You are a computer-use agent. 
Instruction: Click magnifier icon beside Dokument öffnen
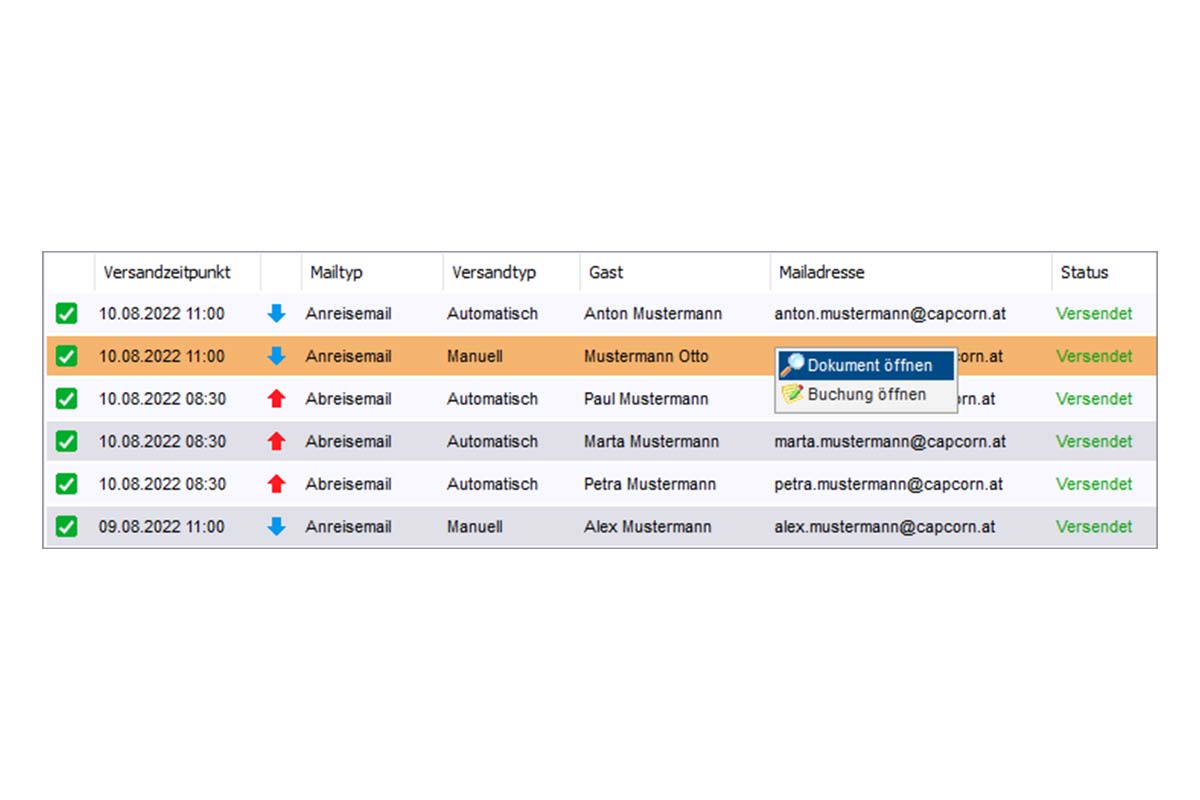[x=792, y=366]
